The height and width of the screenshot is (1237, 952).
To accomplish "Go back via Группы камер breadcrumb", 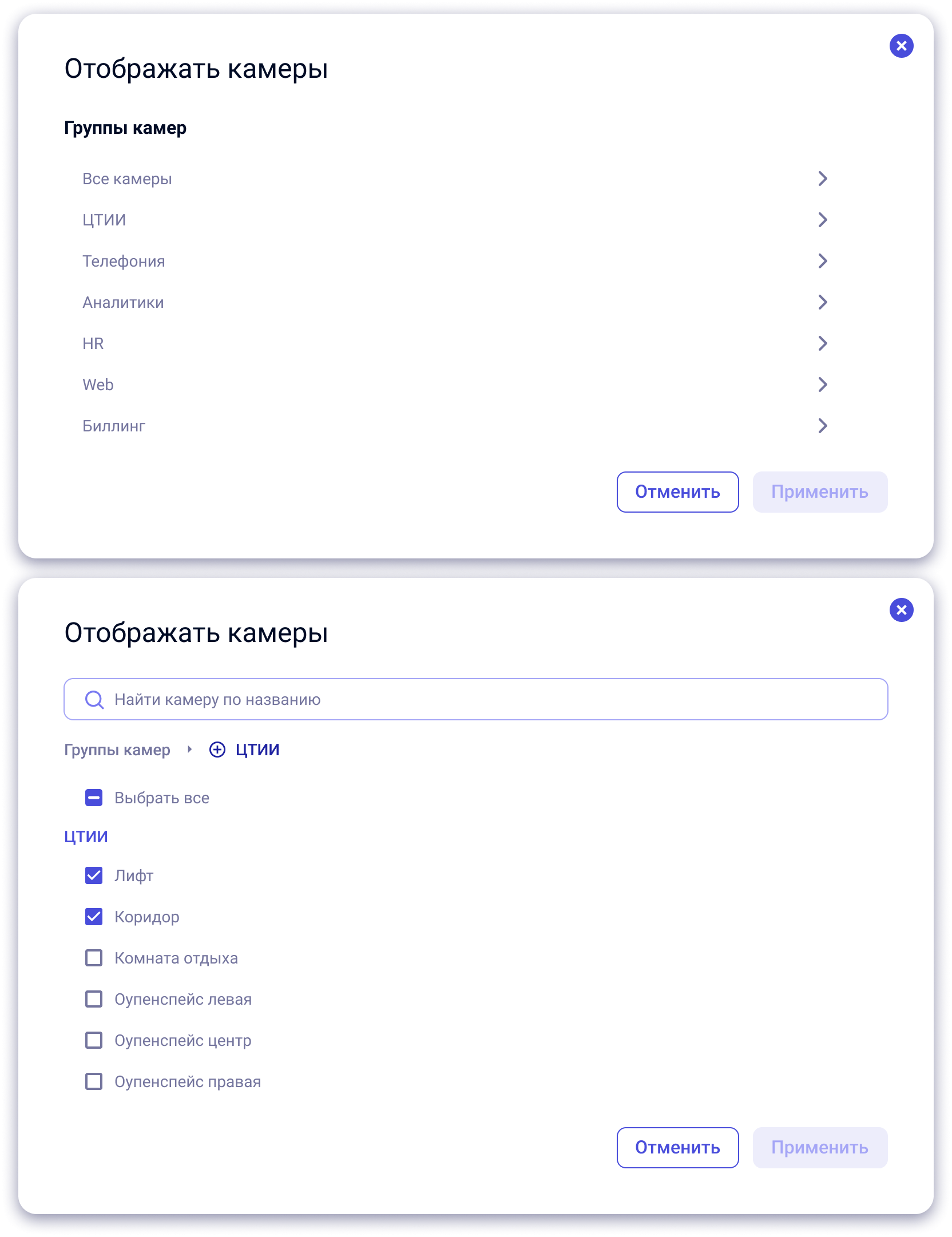I will pyautogui.click(x=117, y=750).
